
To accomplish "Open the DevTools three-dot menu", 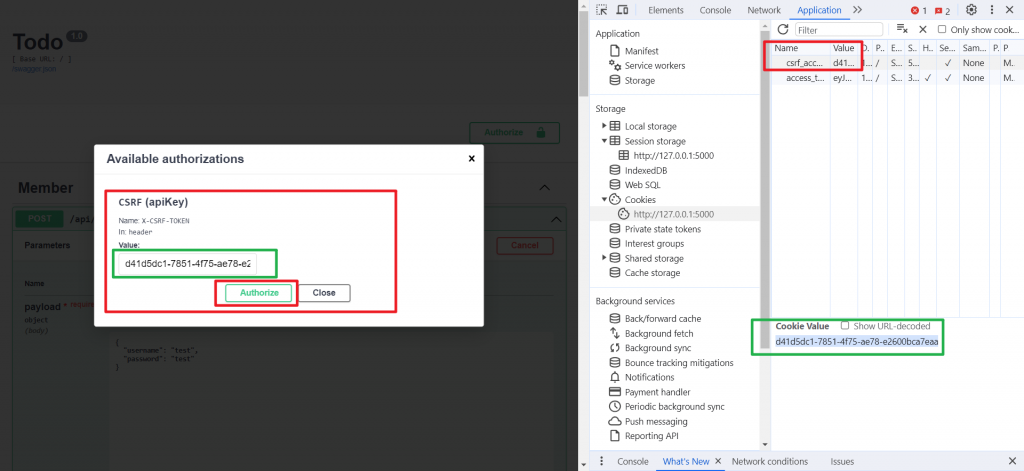I will click(x=992, y=10).
